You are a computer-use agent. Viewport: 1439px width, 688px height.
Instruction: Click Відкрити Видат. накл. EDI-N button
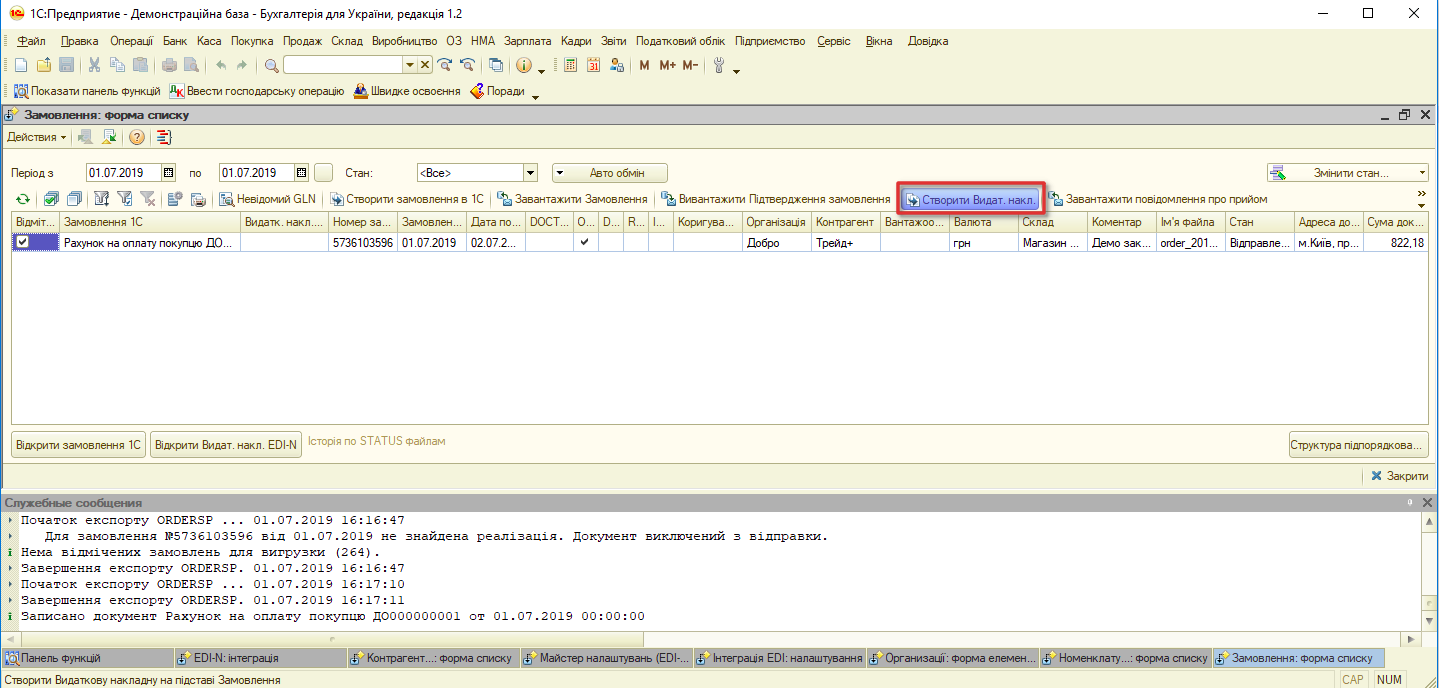227,445
